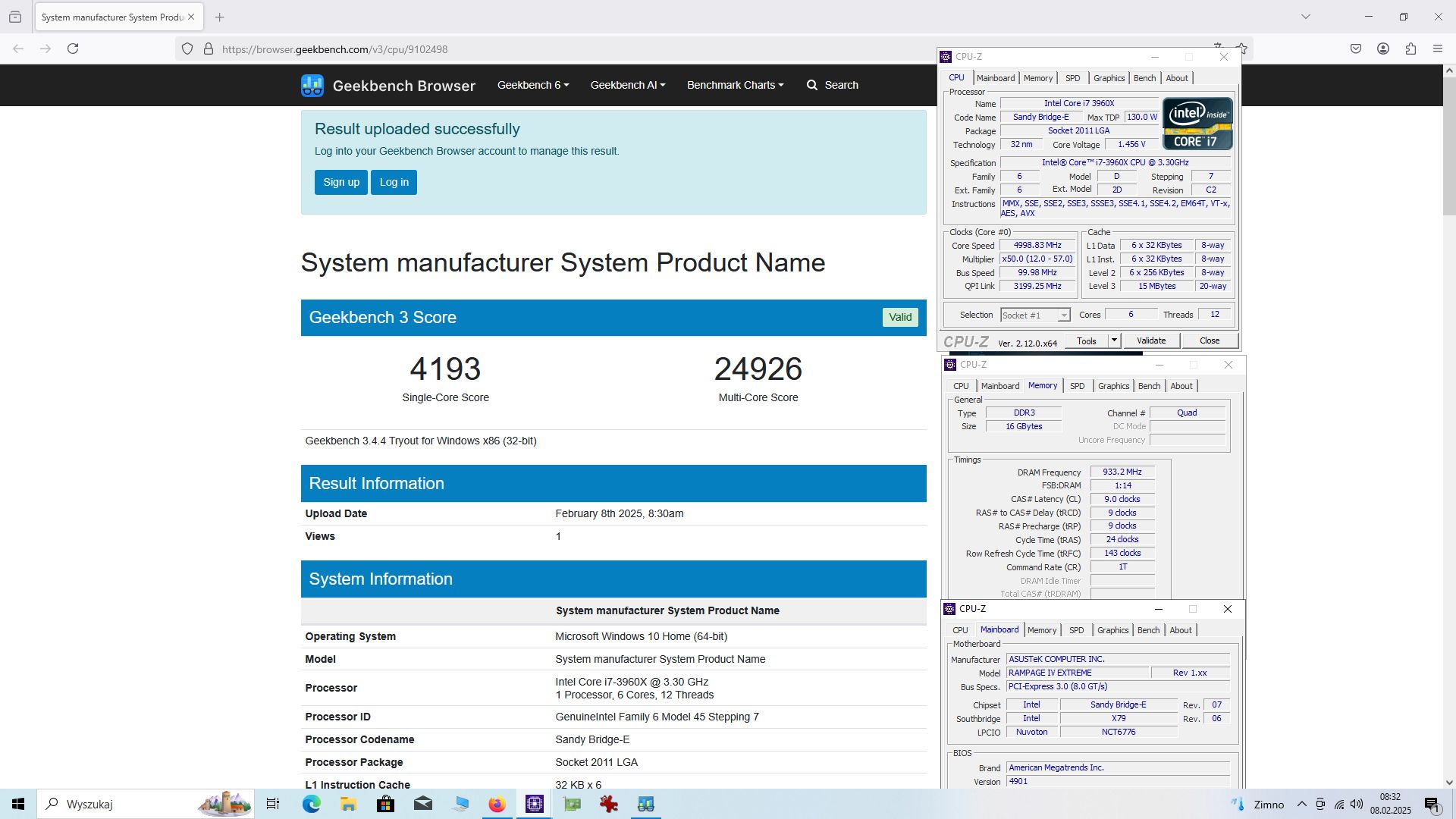Viewport: 1456px width, 819px height.
Task: Click the Wyszukaj taskbar search box
Action: pos(146,804)
